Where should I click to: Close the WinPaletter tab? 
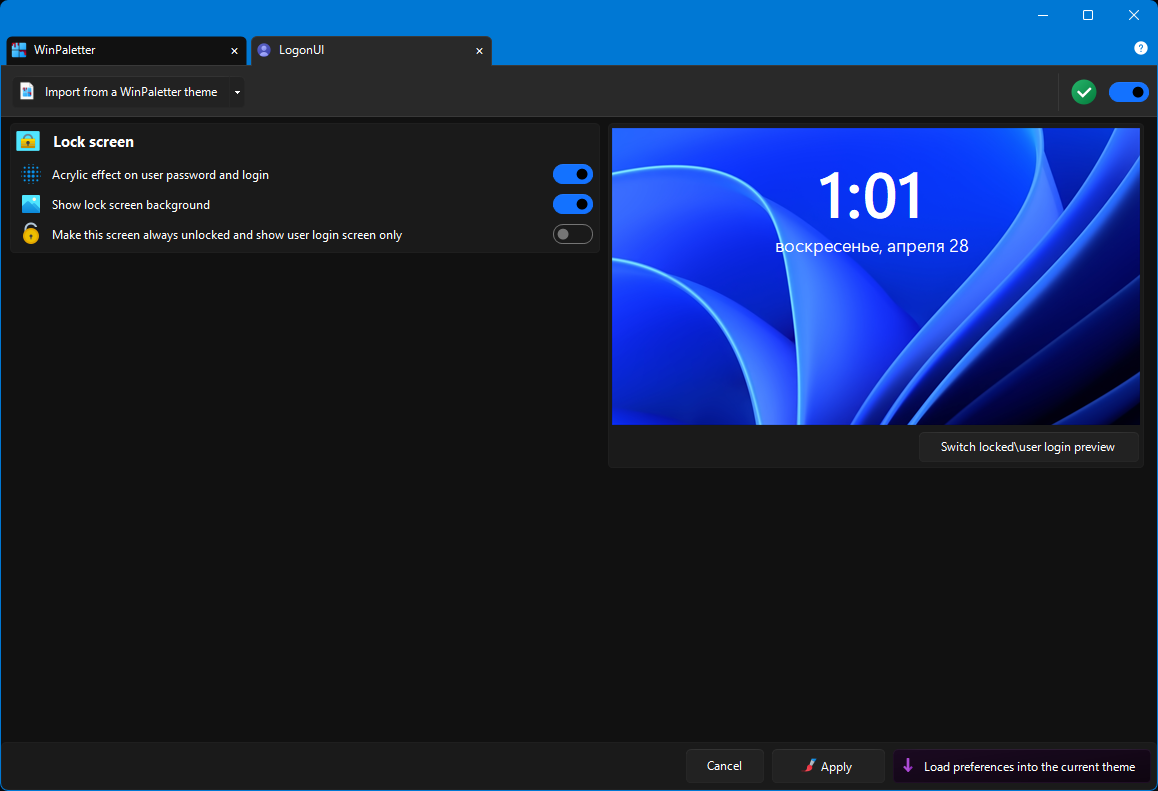[234, 51]
